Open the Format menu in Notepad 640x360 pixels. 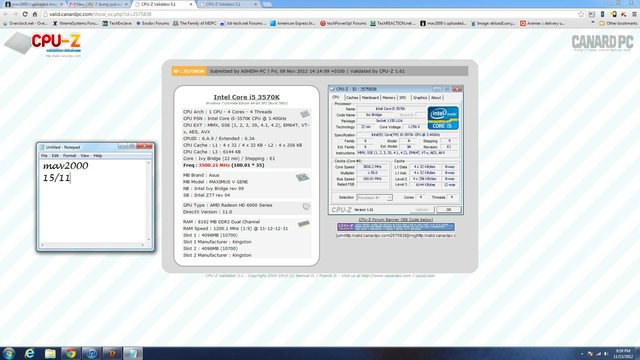pyautogui.click(x=69, y=156)
